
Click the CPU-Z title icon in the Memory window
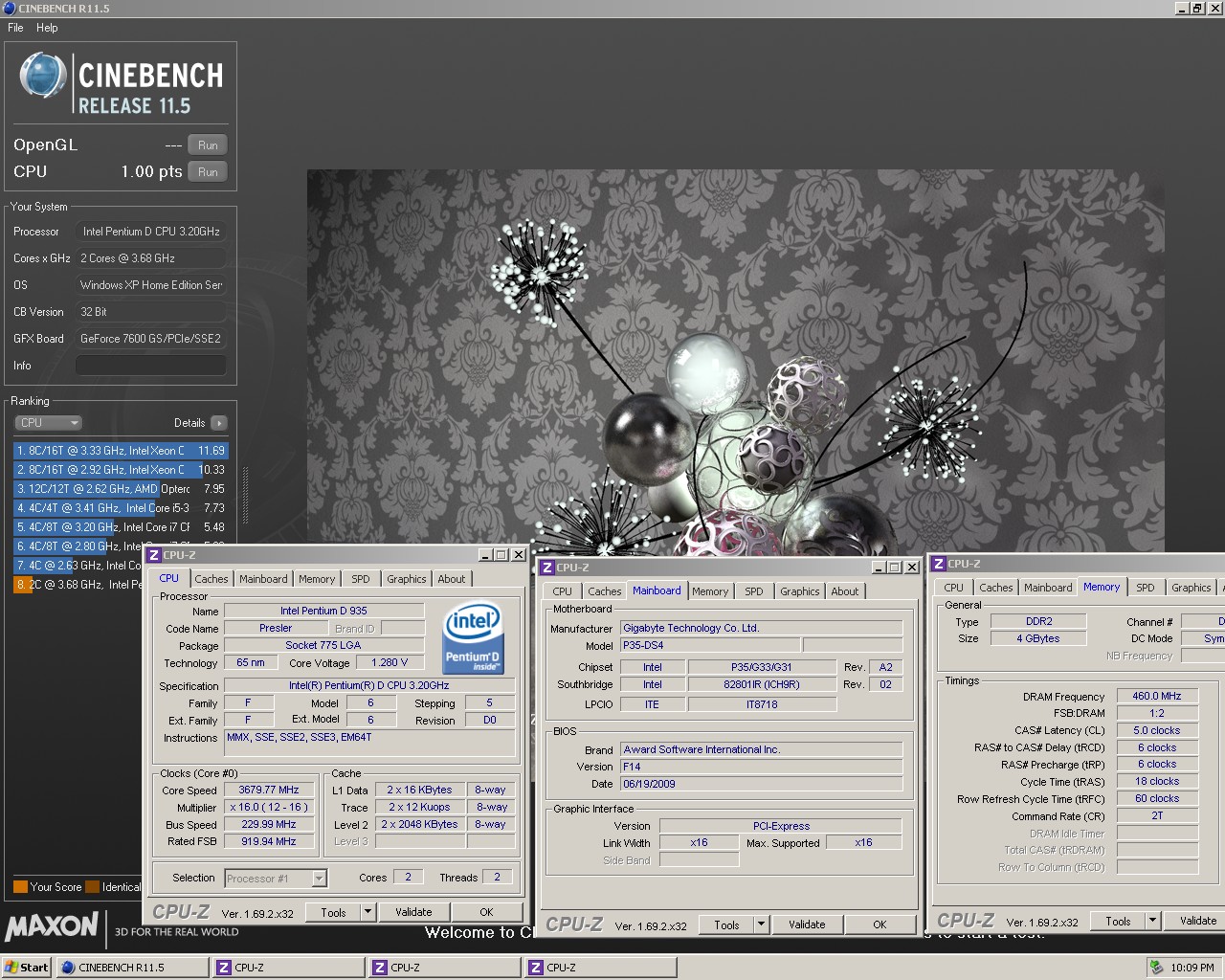click(x=939, y=564)
